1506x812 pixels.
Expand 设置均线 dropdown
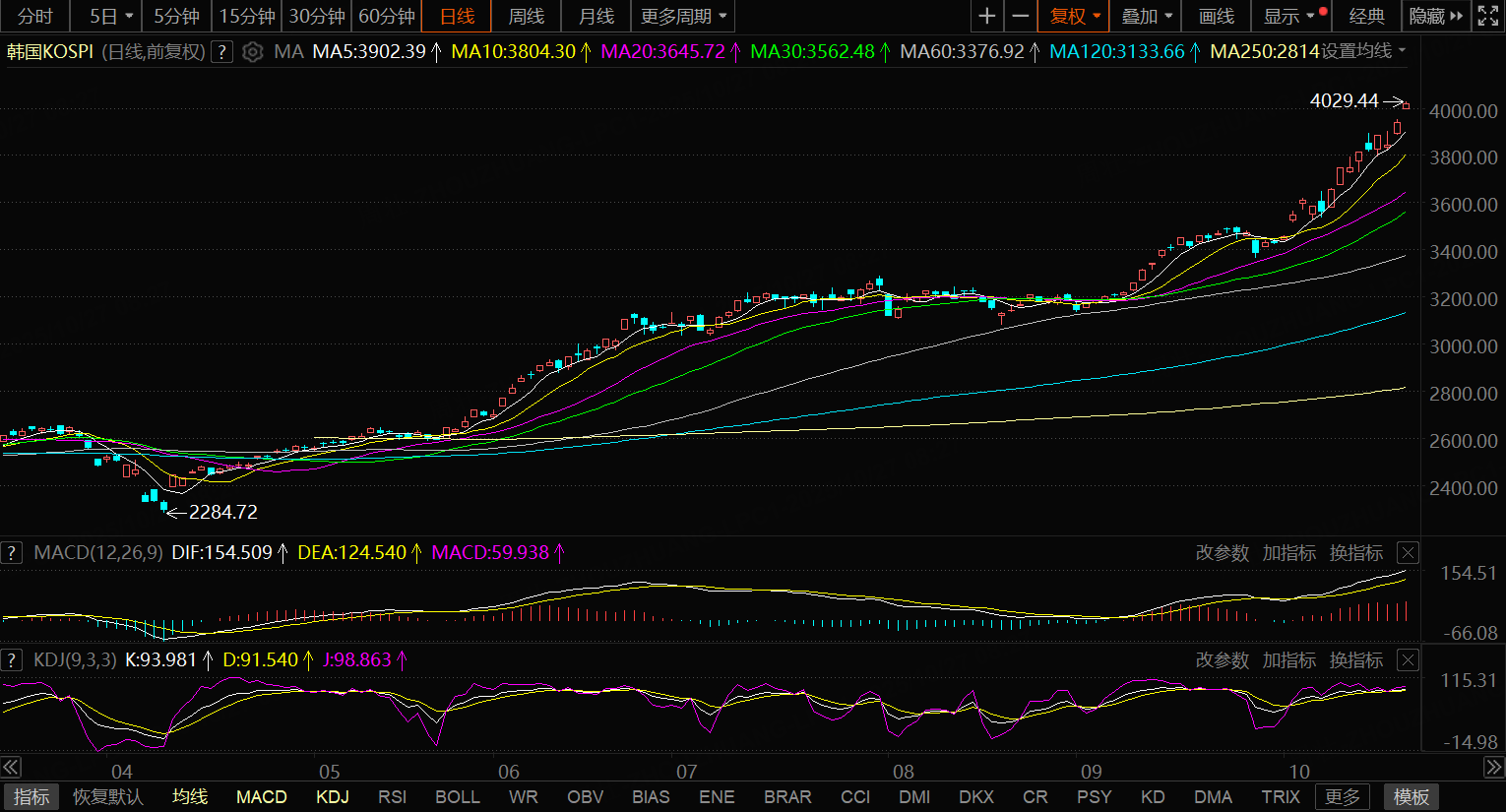(1363, 51)
